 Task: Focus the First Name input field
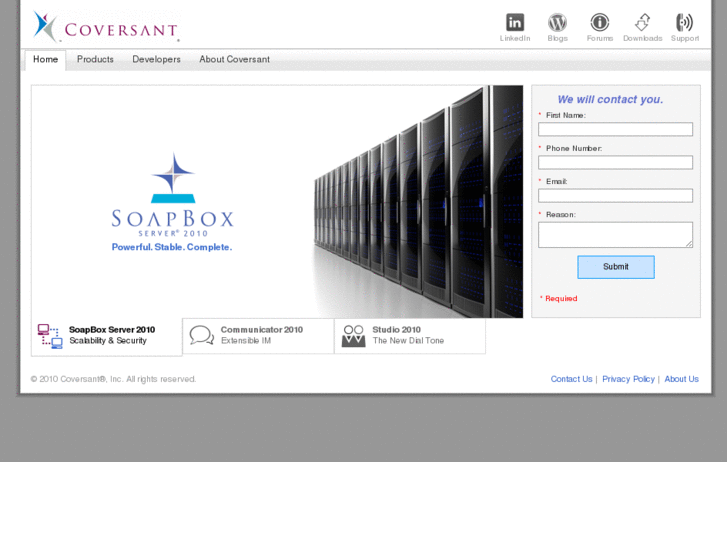pyautogui.click(x=615, y=129)
